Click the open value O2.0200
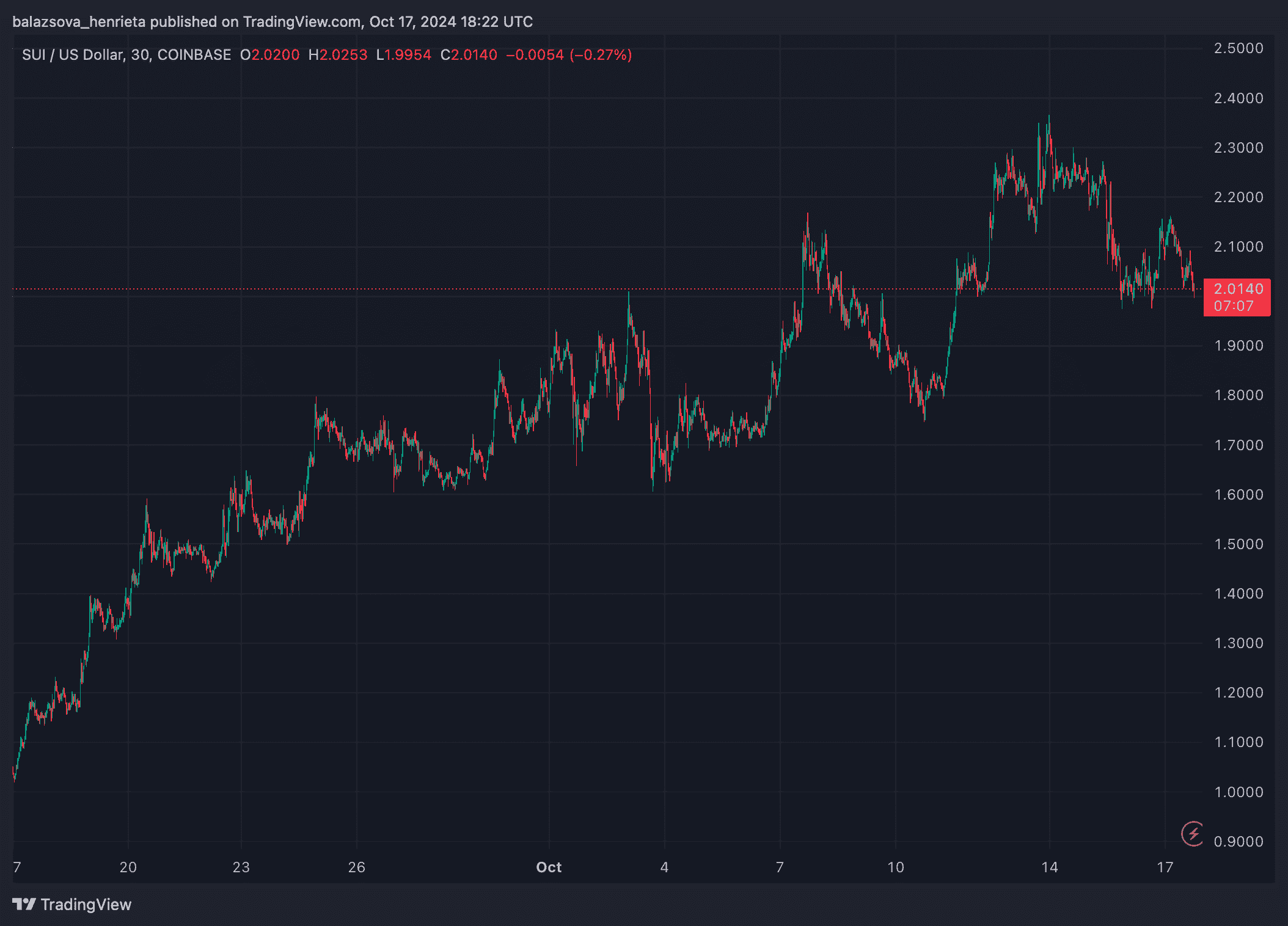Screen dimensions: 1288x926 click(x=269, y=55)
